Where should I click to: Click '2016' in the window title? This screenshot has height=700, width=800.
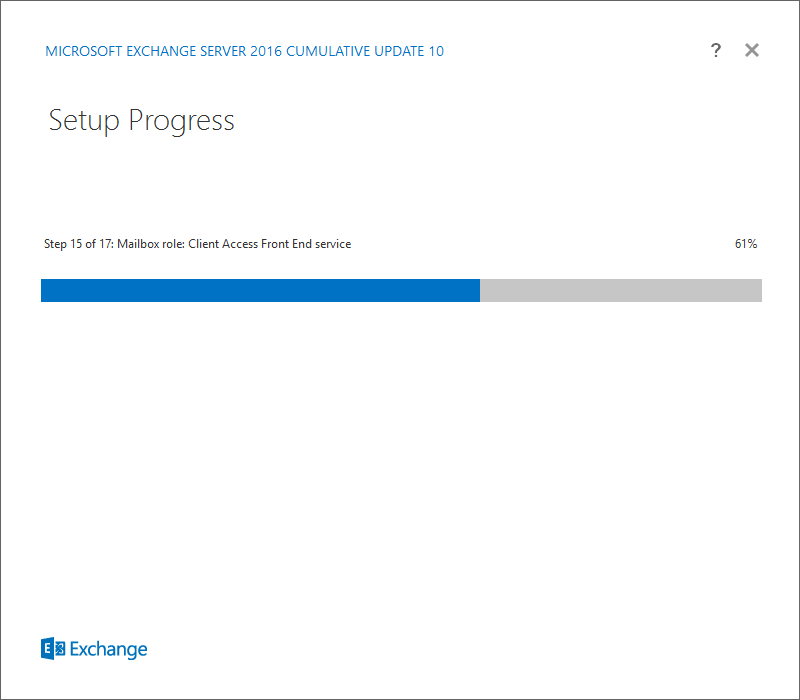[x=266, y=51]
